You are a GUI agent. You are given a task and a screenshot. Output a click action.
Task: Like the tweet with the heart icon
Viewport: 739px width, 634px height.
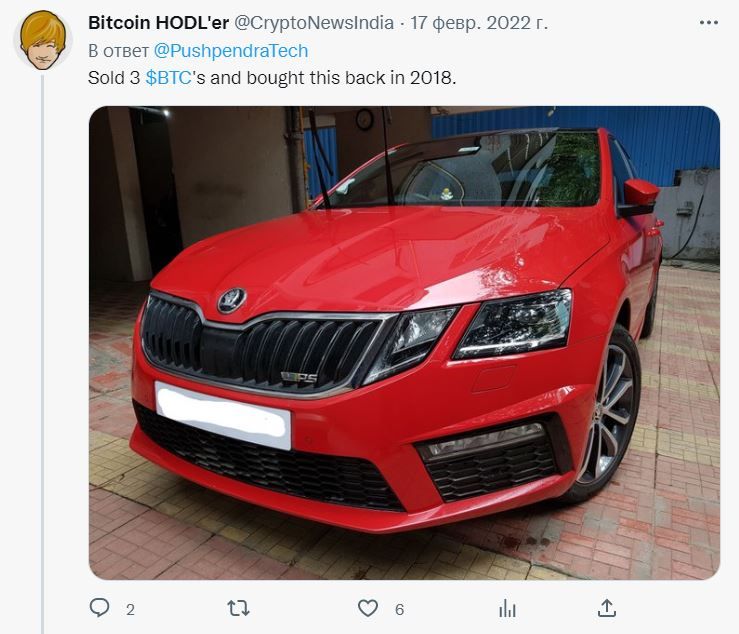pos(368,609)
